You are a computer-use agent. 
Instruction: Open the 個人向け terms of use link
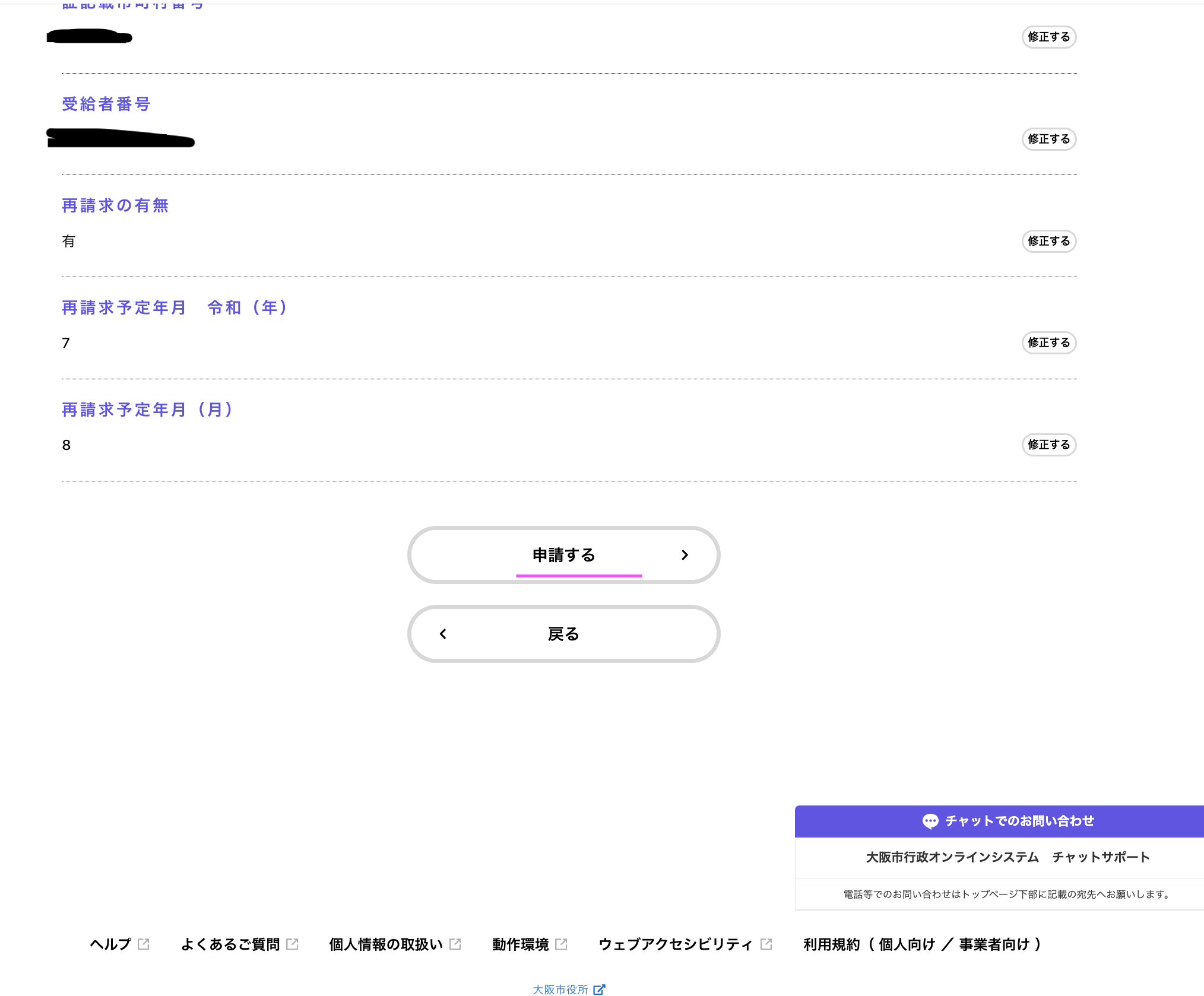pos(907,944)
